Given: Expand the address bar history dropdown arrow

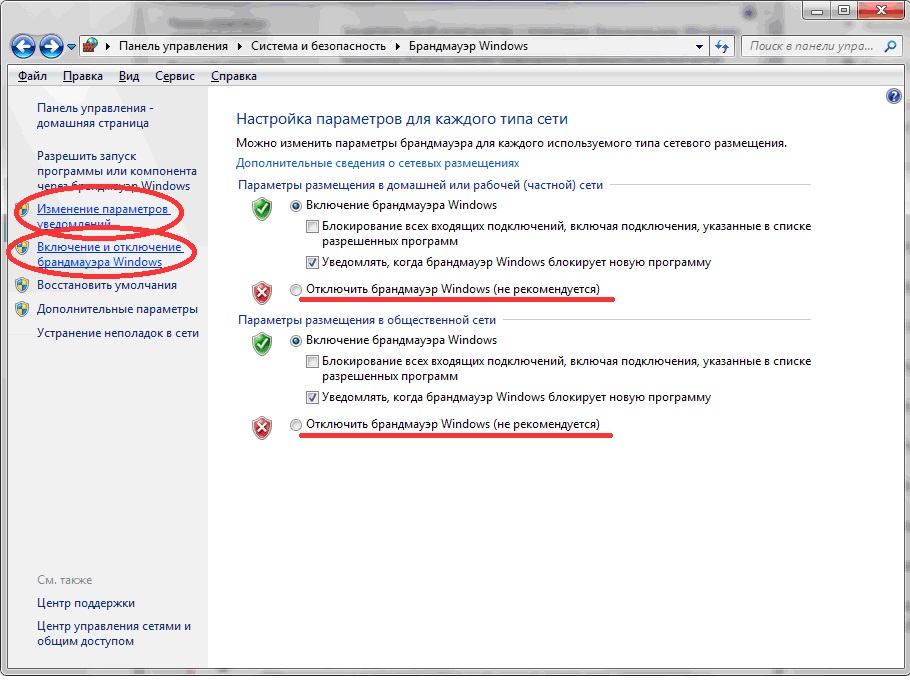Looking at the screenshot, I should pos(698,46).
